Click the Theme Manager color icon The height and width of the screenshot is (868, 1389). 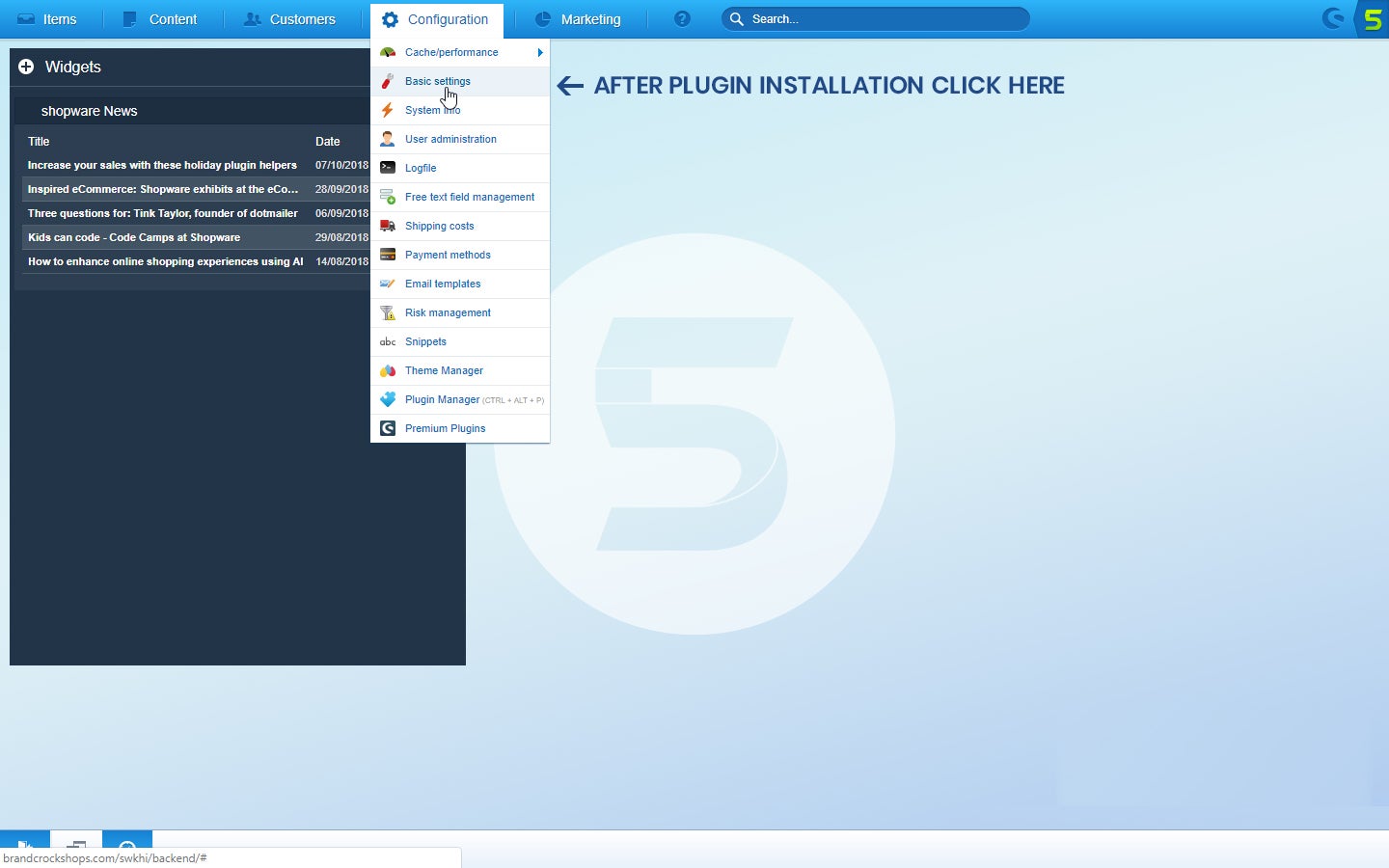388,370
